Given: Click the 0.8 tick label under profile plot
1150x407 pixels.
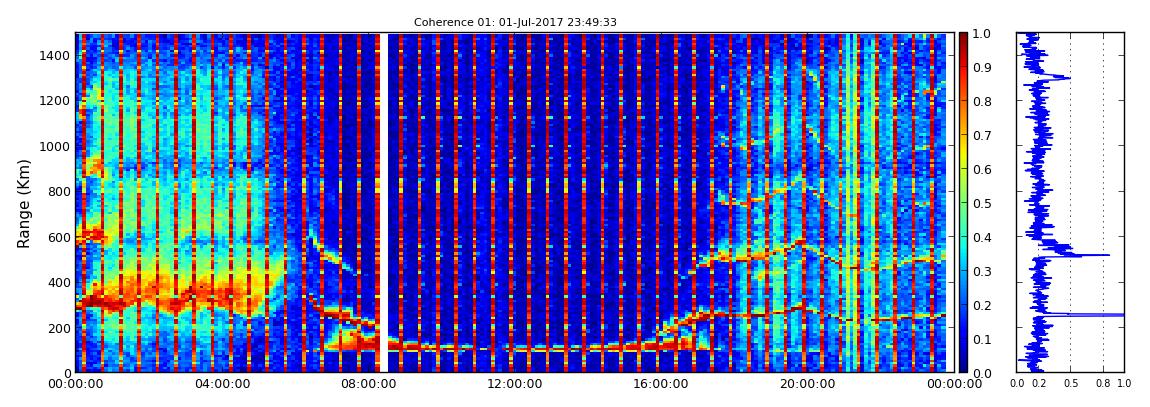Looking at the screenshot, I should (x=1104, y=384).
